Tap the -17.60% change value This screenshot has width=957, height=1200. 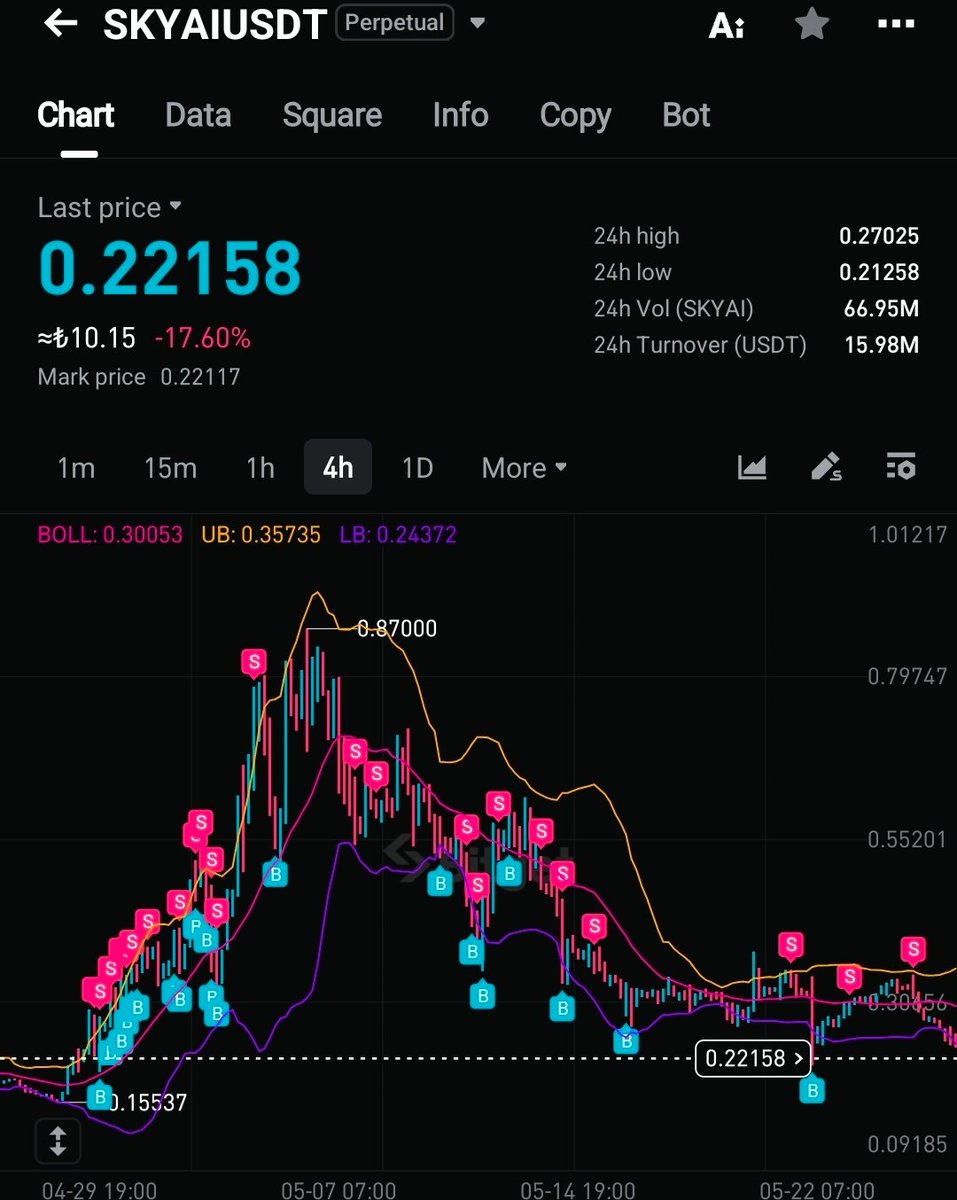click(203, 338)
